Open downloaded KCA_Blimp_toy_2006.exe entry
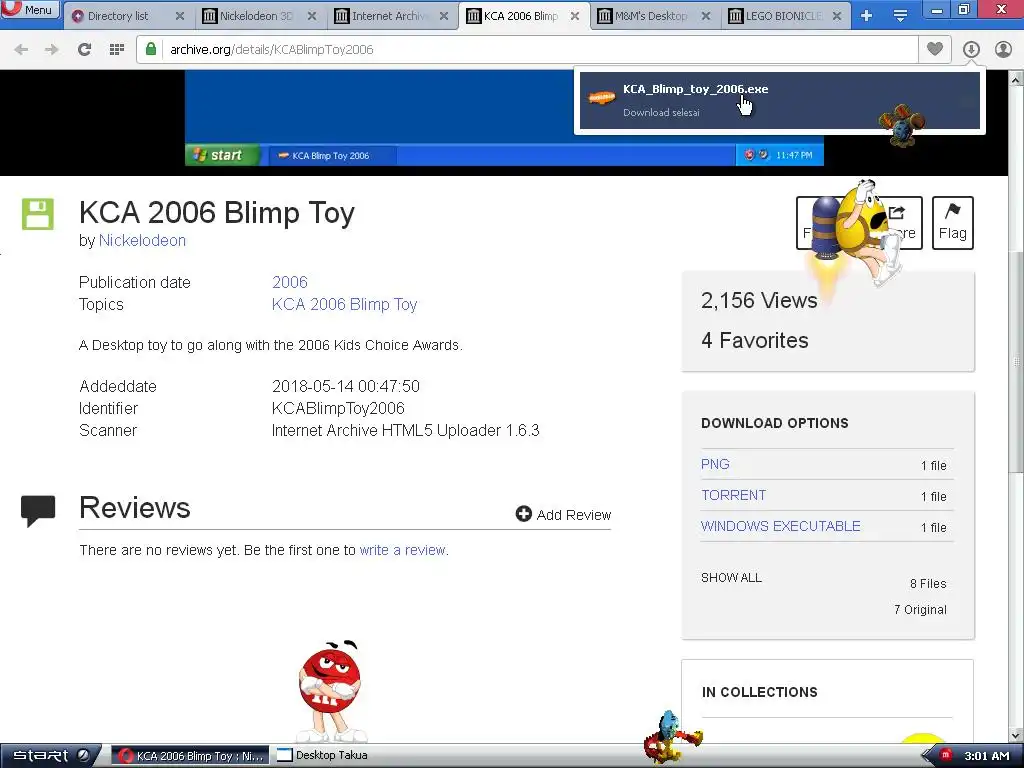Image resolution: width=1024 pixels, height=768 pixels. point(780,101)
